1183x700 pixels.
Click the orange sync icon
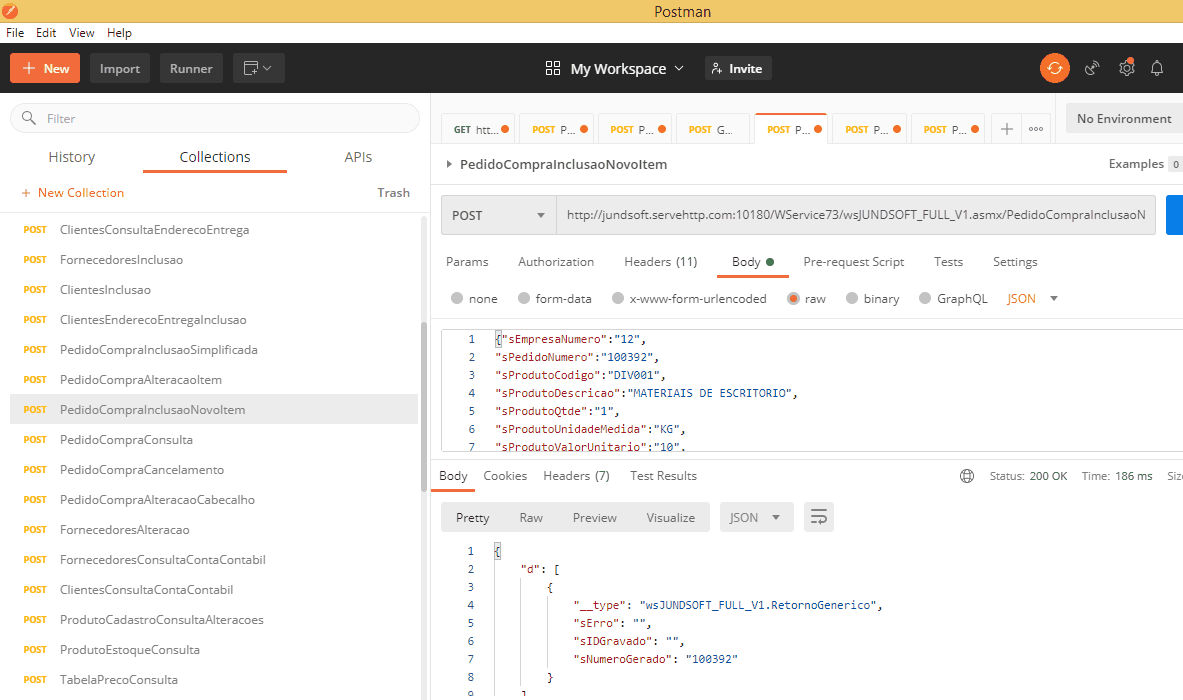1055,68
